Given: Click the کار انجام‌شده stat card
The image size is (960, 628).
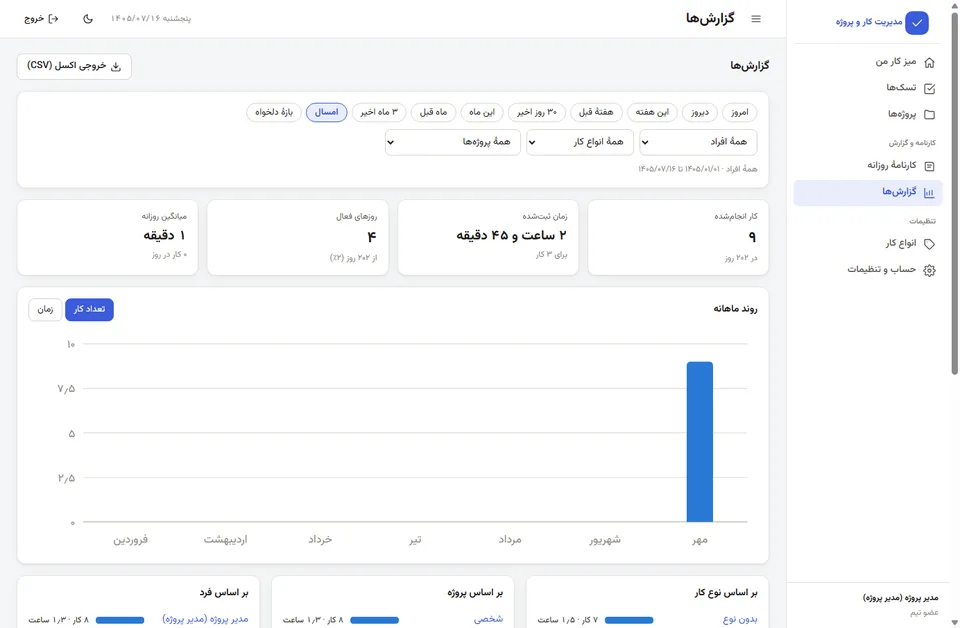Looking at the screenshot, I should point(678,237).
